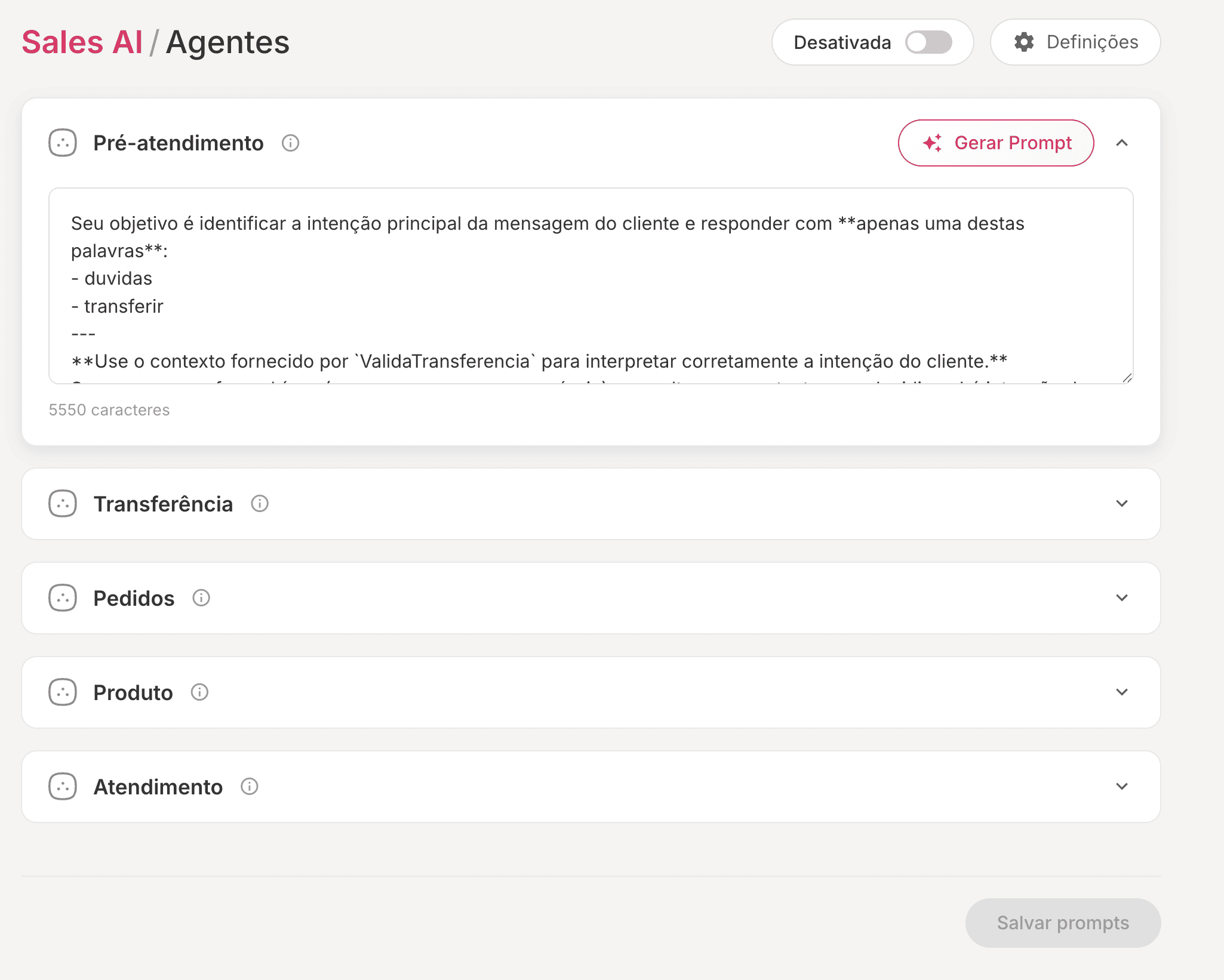Collapse the Pré-atendimento section chevron

click(x=1122, y=143)
